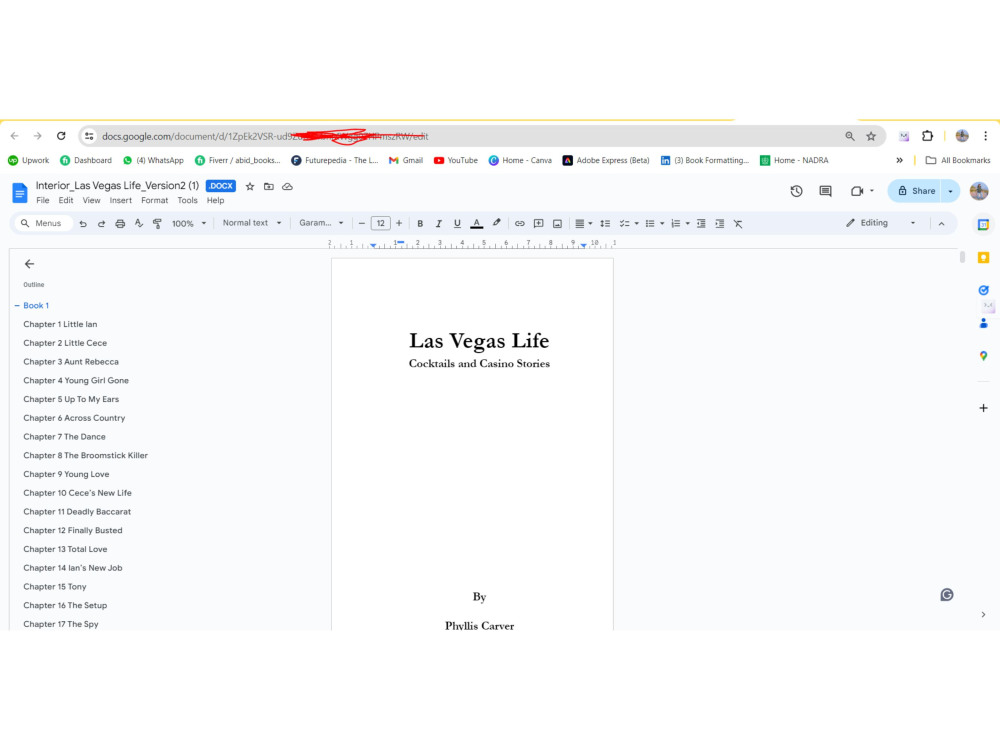This screenshot has height=750, width=1000.
Task: Open Google Keep in the side panel
Action: (983, 258)
